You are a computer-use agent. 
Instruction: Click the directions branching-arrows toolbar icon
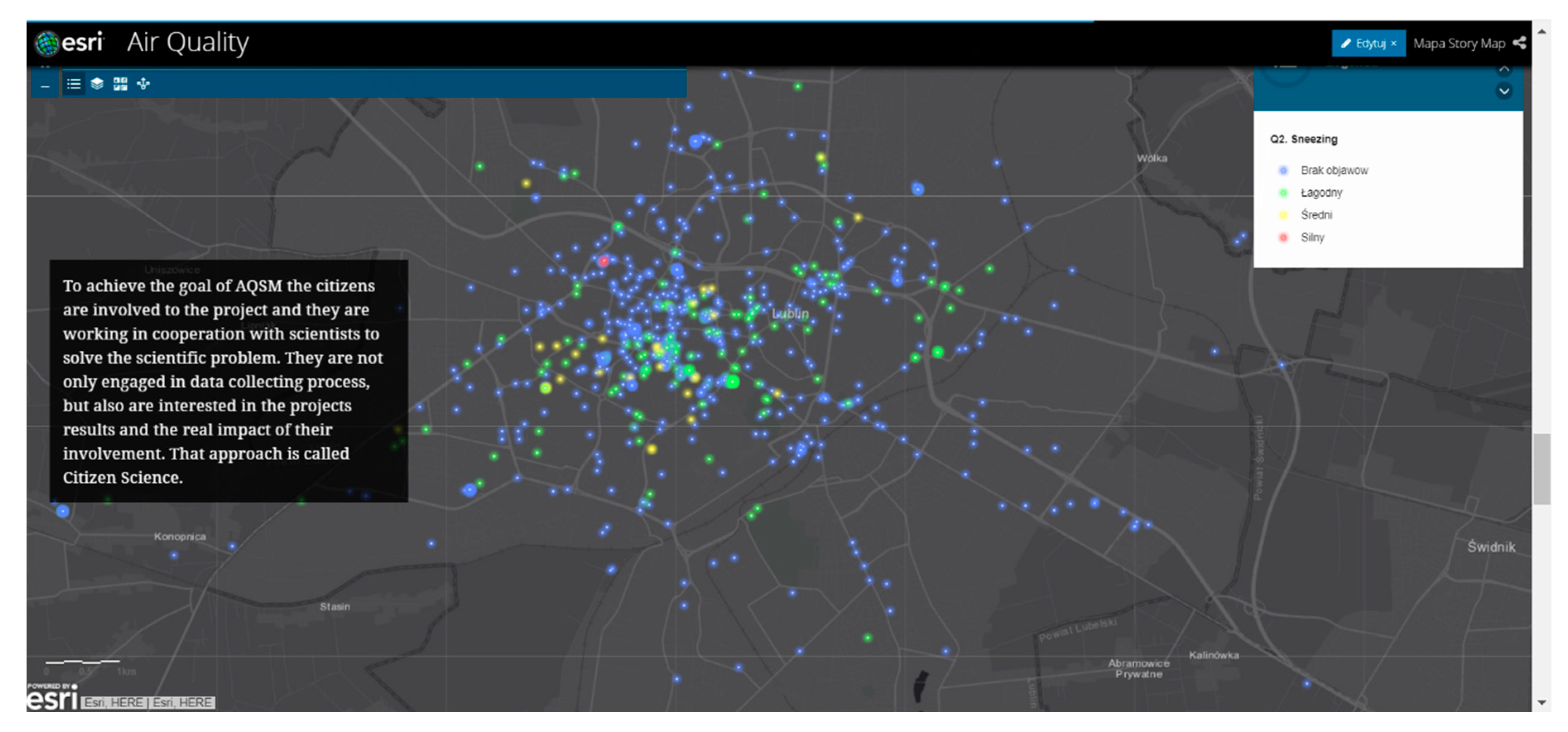(x=144, y=84)
